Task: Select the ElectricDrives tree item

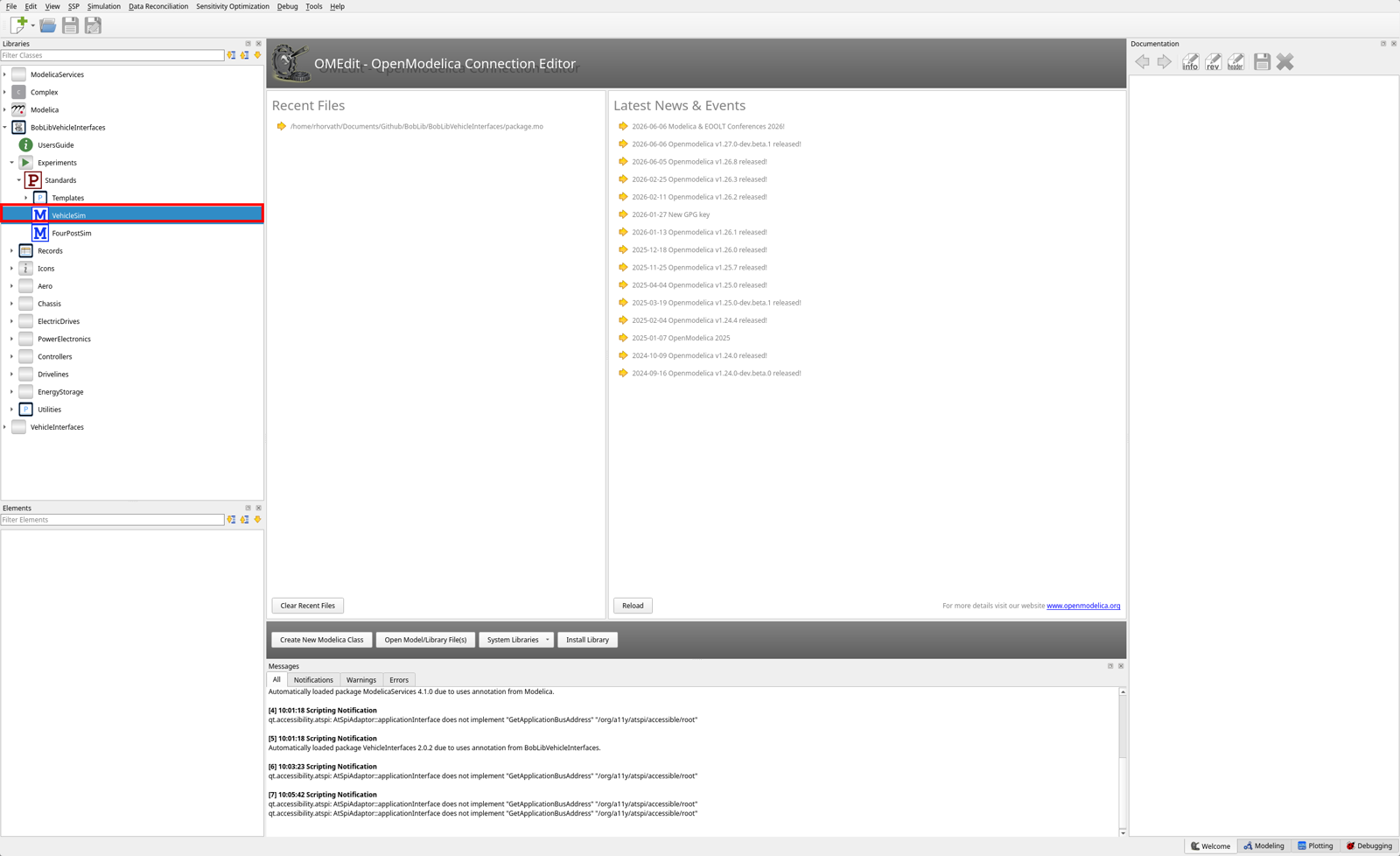Action: click(59, 321)
